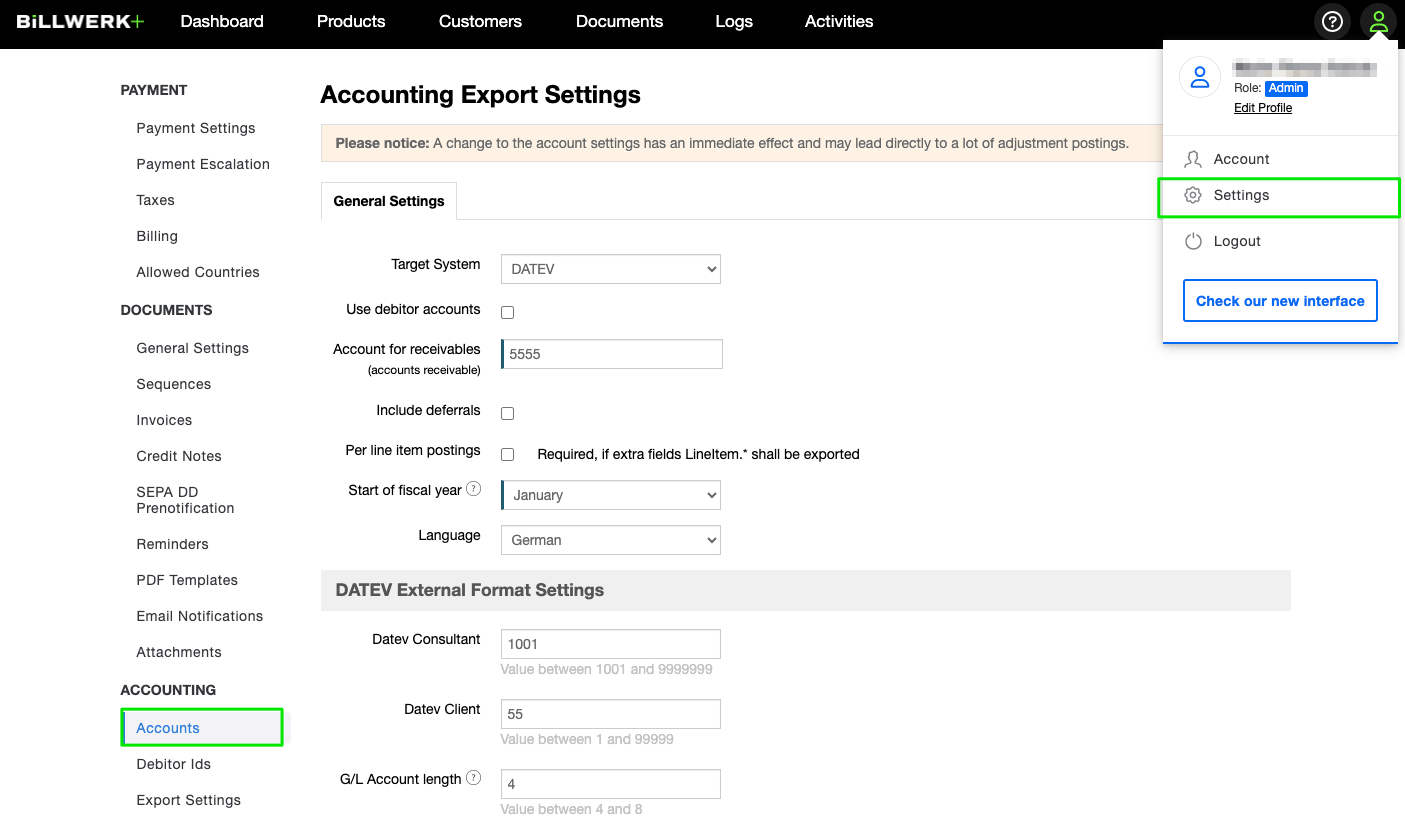This screenshot has width=1405, height=821.
Task: Click the Account person icon
Action: point(1192,159)
